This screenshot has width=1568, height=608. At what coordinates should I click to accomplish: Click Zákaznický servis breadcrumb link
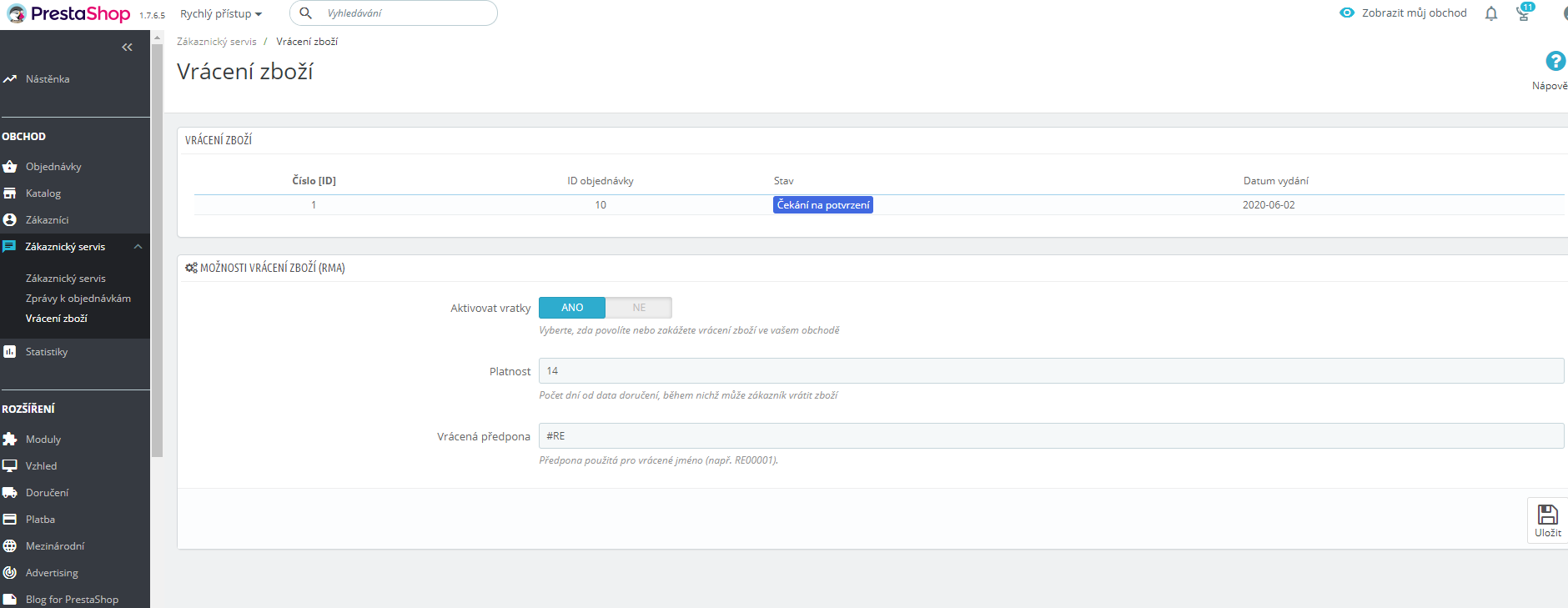coord(217,42)
